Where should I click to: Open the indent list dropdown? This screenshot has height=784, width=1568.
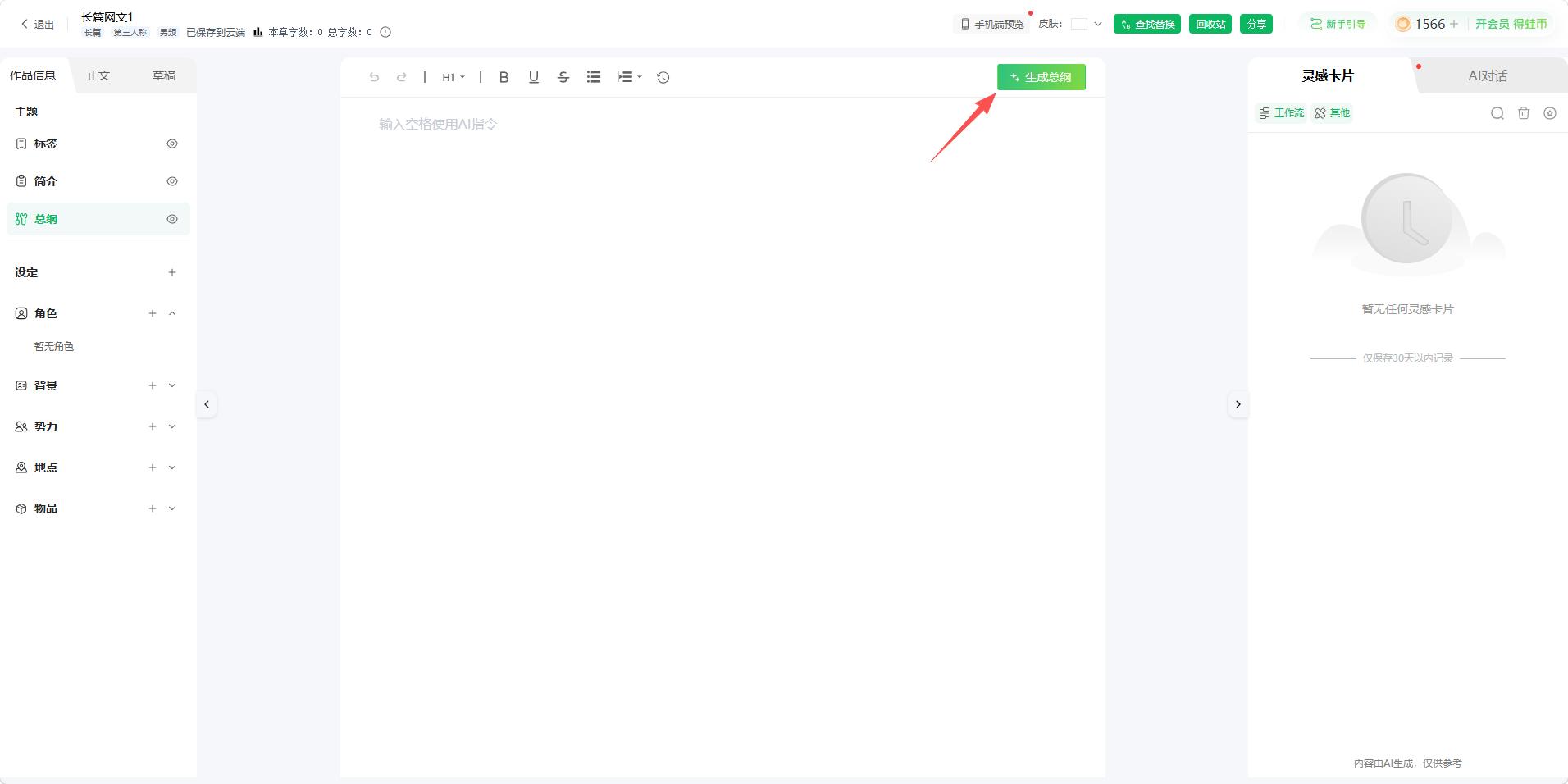click(x=630, y=77)
